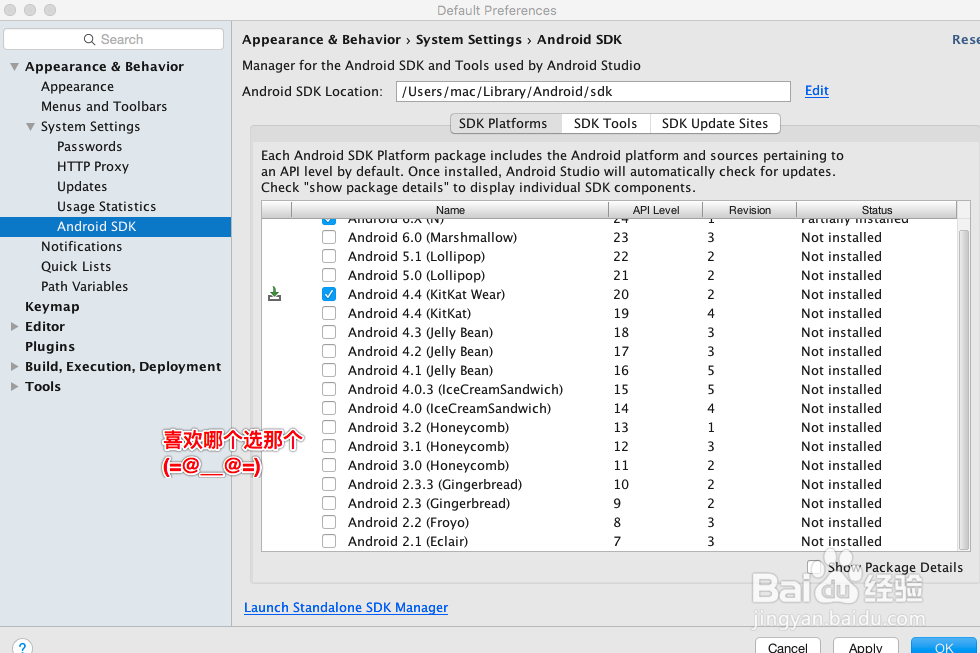The width and height of the screenshot is (980, 653).
Task: Click Launch Standalone SDK Manager link
Action: (346, 607)
